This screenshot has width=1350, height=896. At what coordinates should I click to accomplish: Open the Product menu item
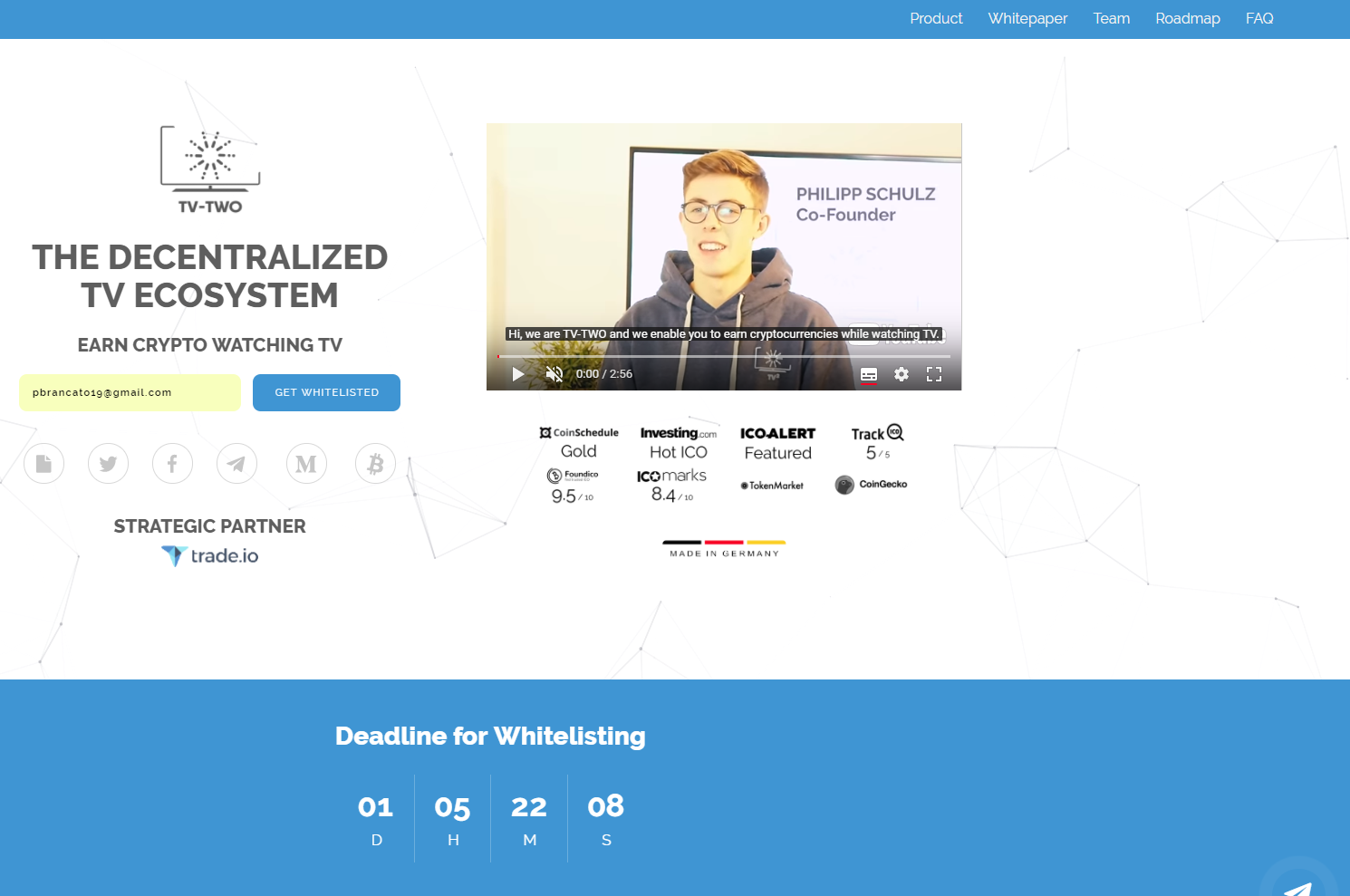[x=936, y=18]
